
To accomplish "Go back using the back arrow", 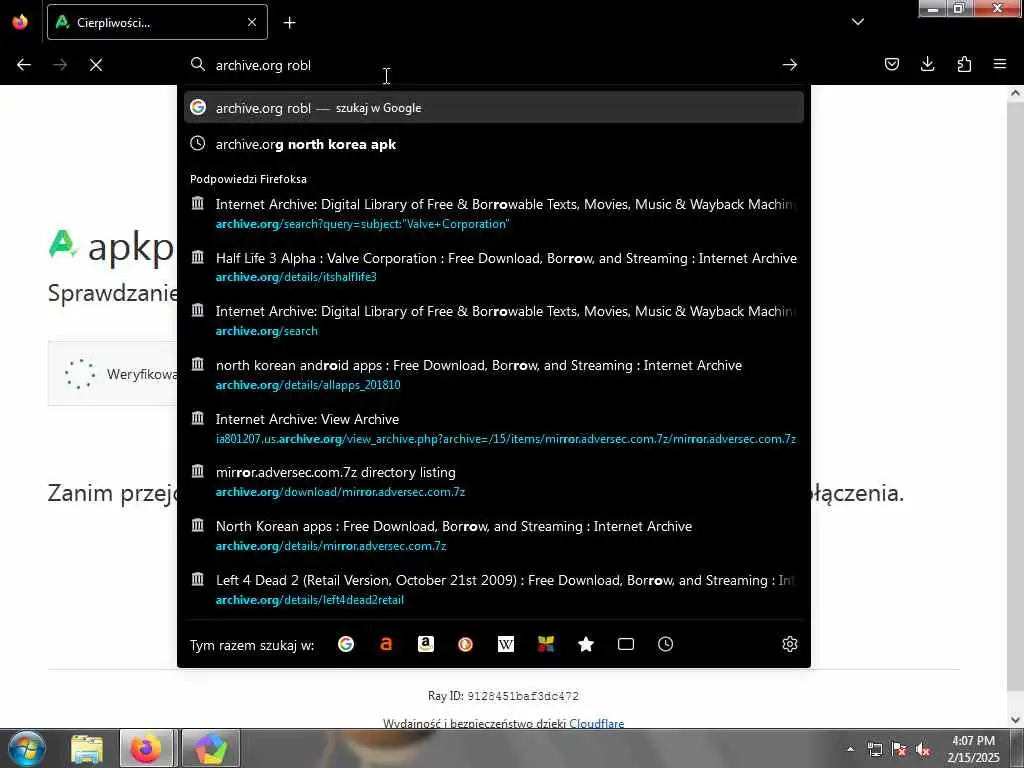I will (24, 65).
